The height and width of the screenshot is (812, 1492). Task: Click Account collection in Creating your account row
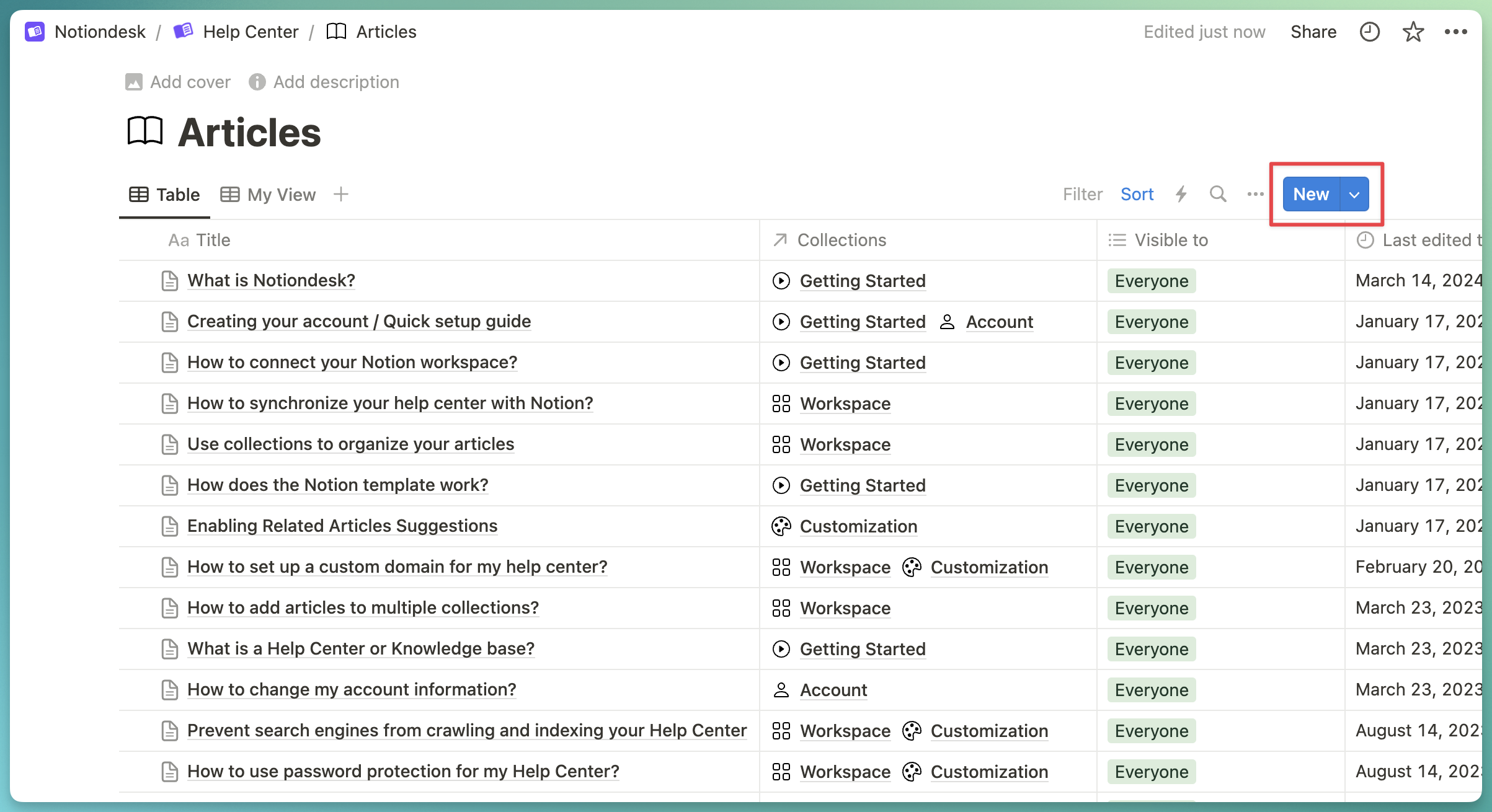(1000, 322)
